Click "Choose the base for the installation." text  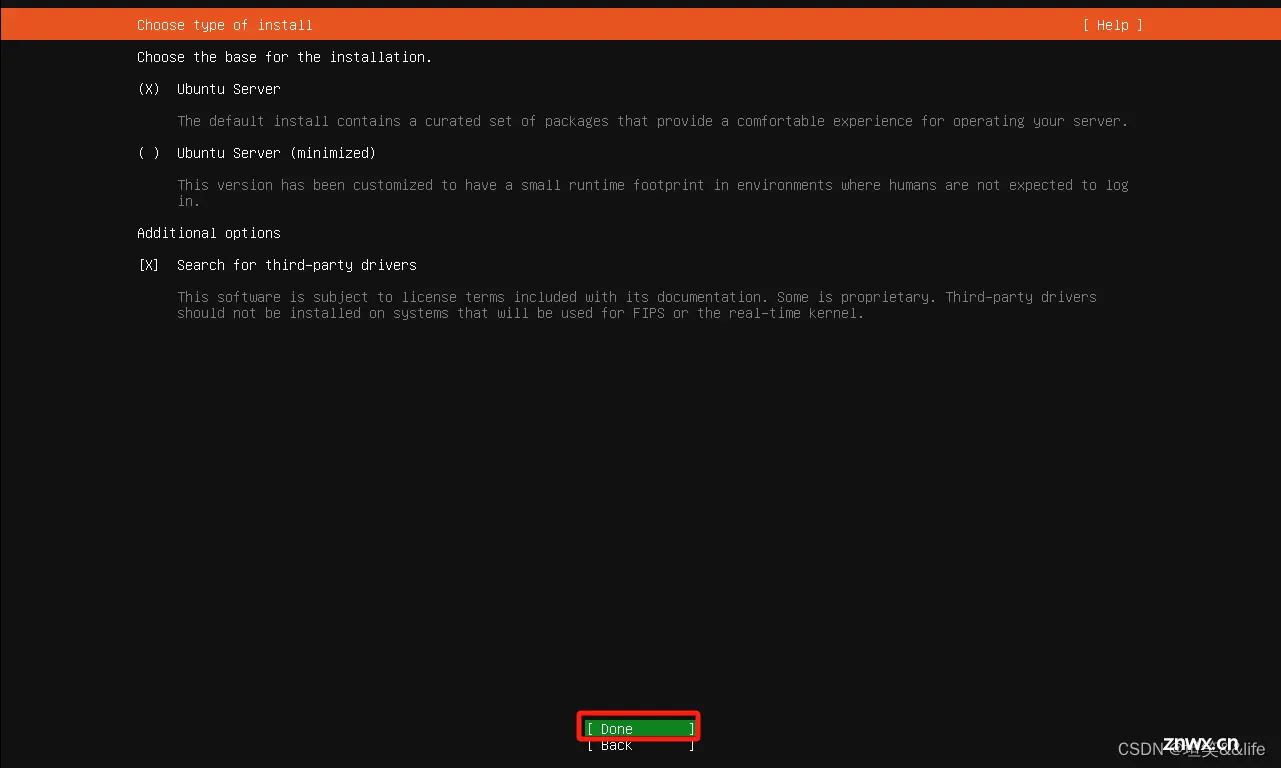[x=285, y=57]
